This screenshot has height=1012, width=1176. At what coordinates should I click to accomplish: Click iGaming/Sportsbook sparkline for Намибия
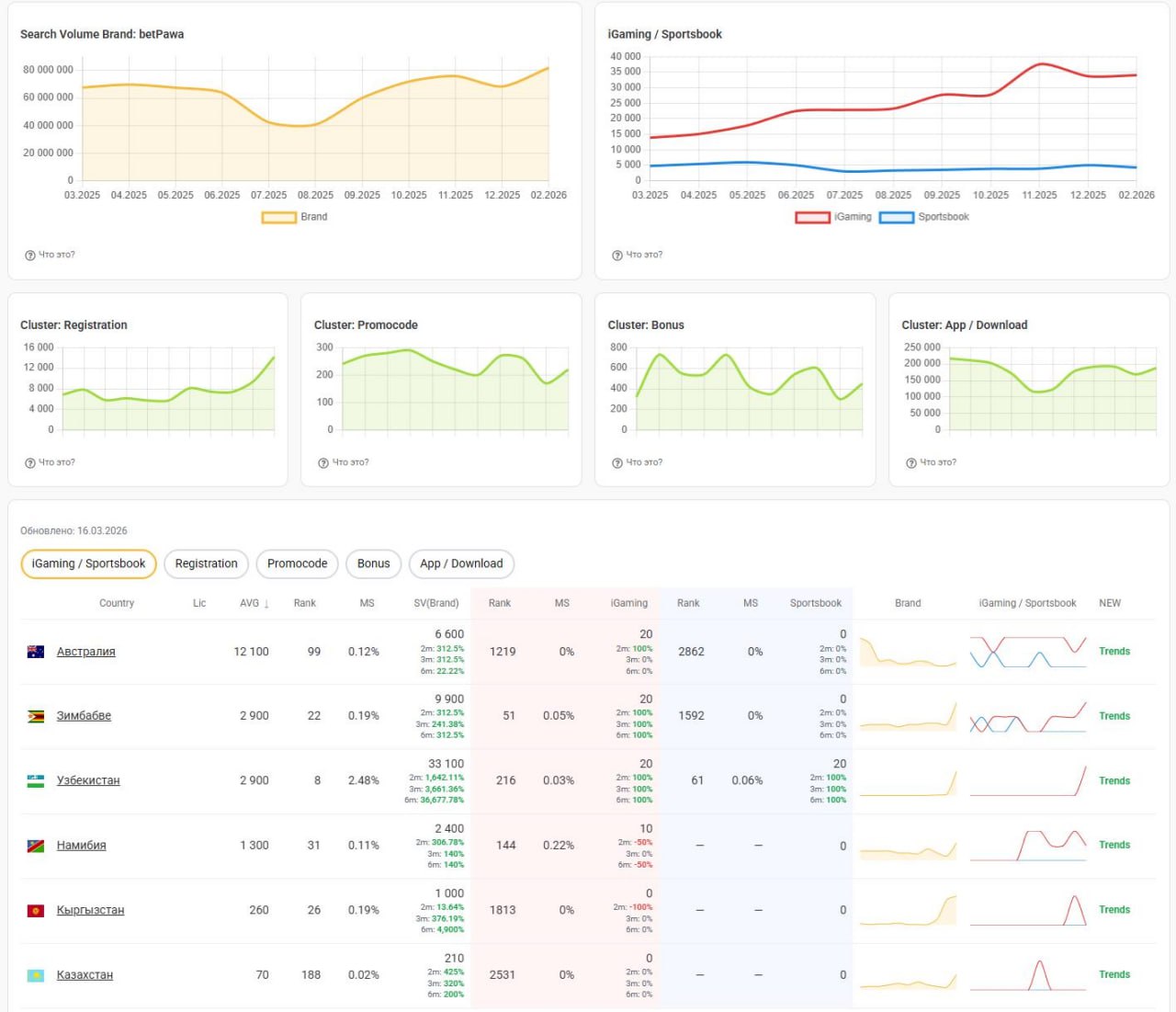coord(1028,845)
